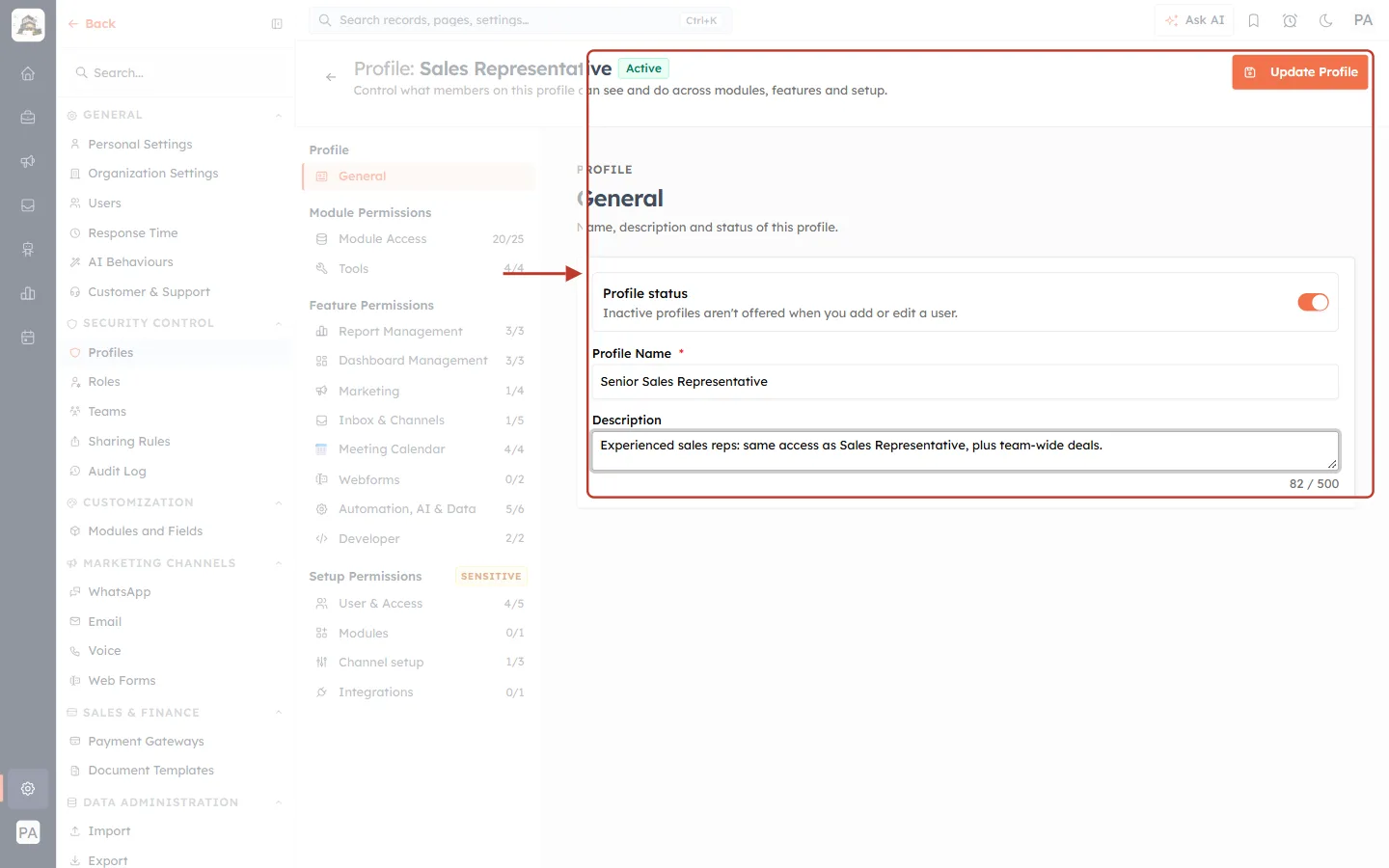
Task: Click the megaphone icon in left rail
Action: 28,161
